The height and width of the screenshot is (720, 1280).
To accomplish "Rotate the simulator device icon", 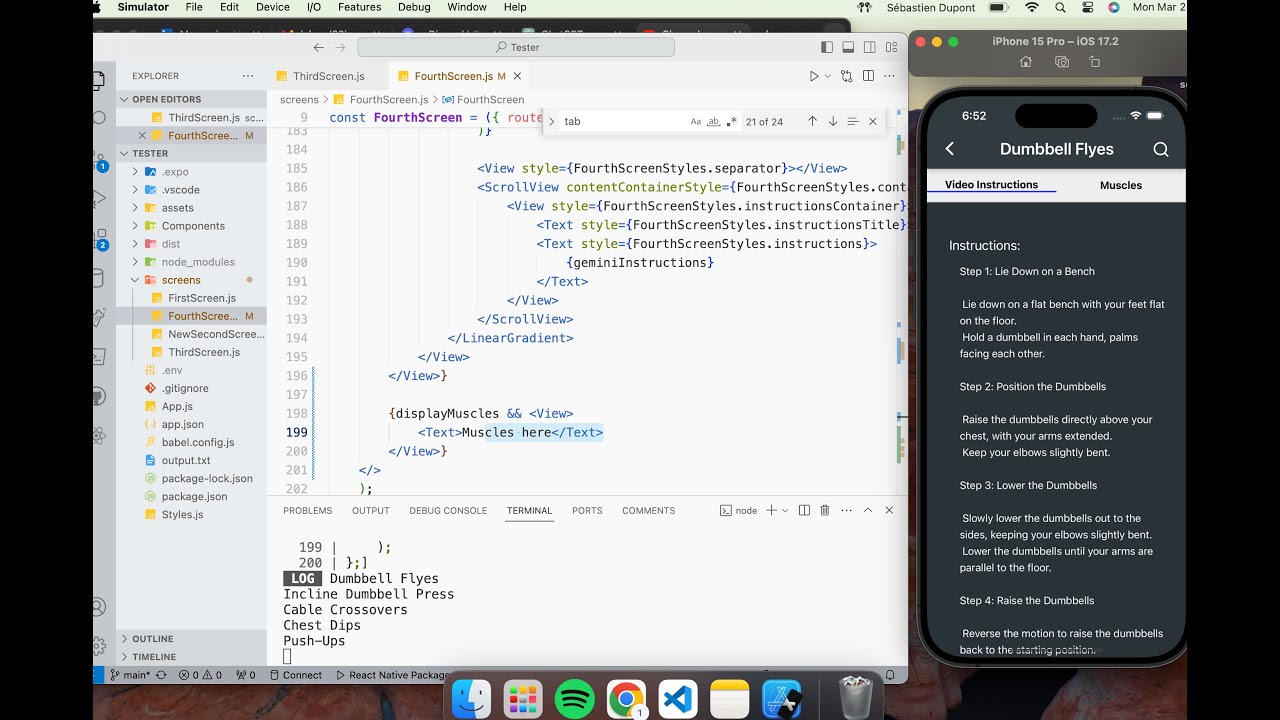I will point(1095,62).
